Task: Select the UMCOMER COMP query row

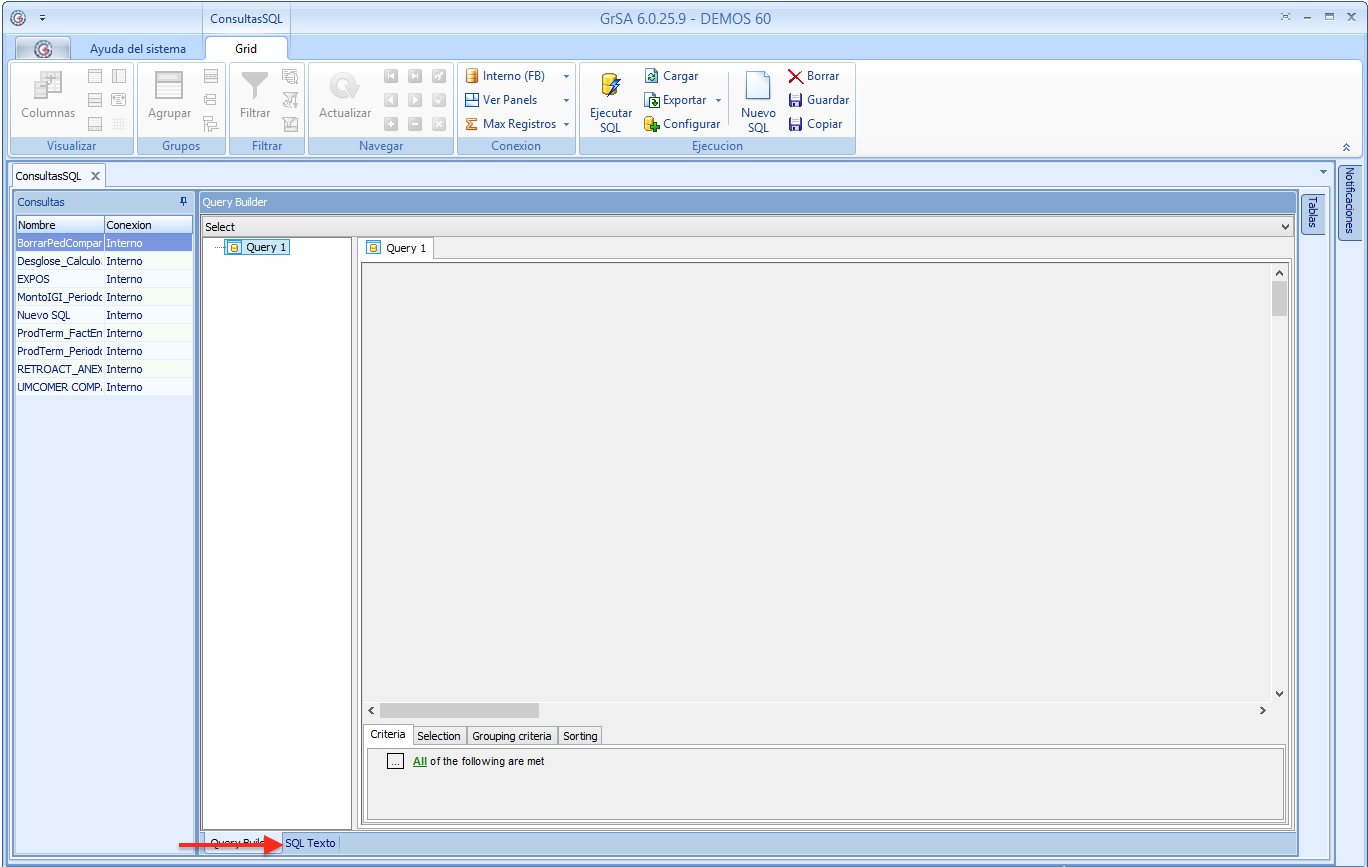Action: click(x=104, y=387)
